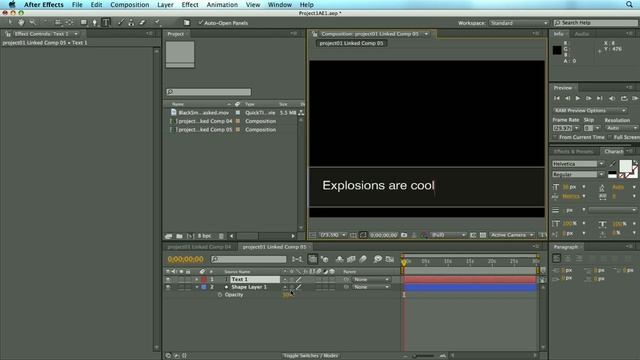640x360 pixels.
Task: Hide the Text 1 layer
Action: [168, 280]
